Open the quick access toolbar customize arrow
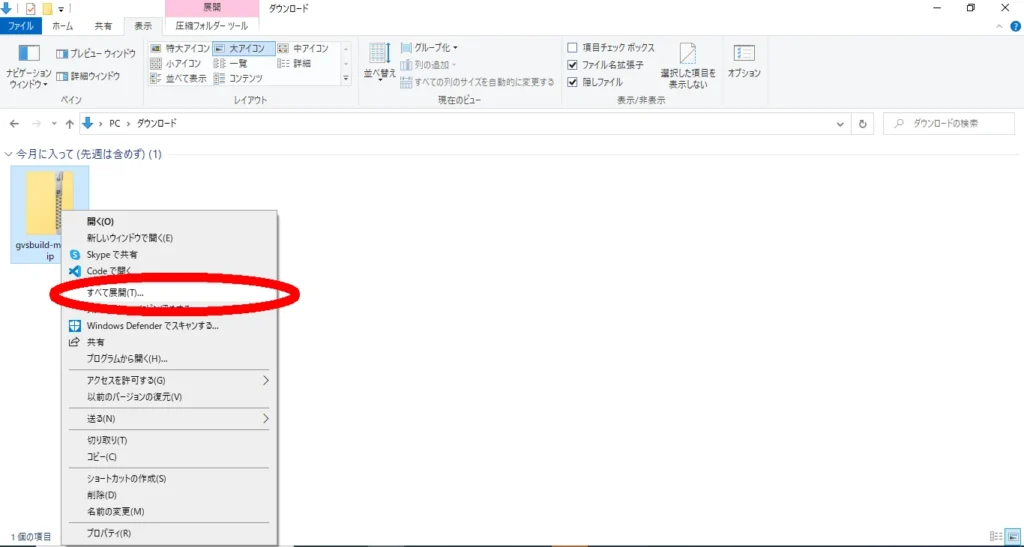 point(61,9)
